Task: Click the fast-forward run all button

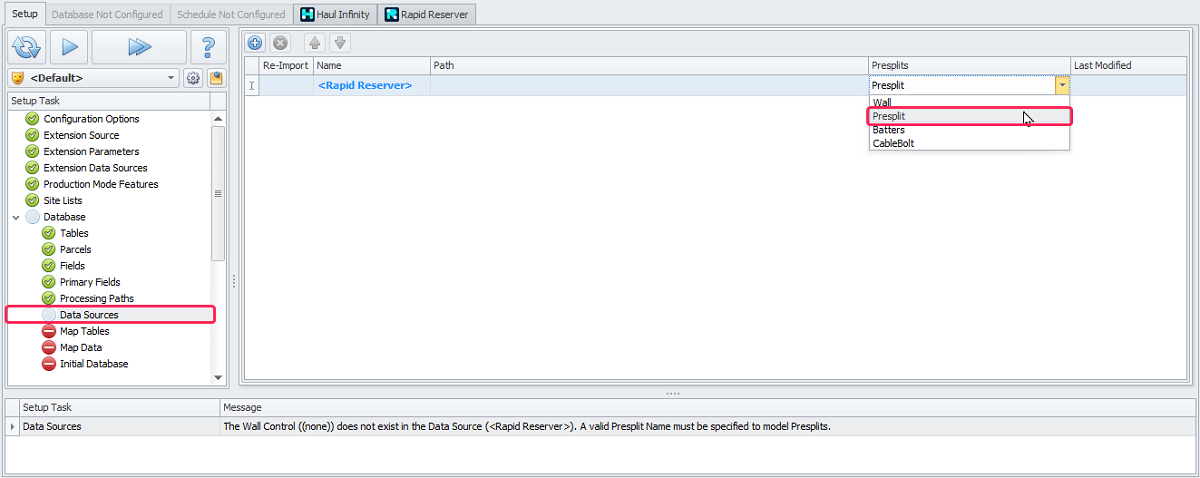Action: coord(139,47)
